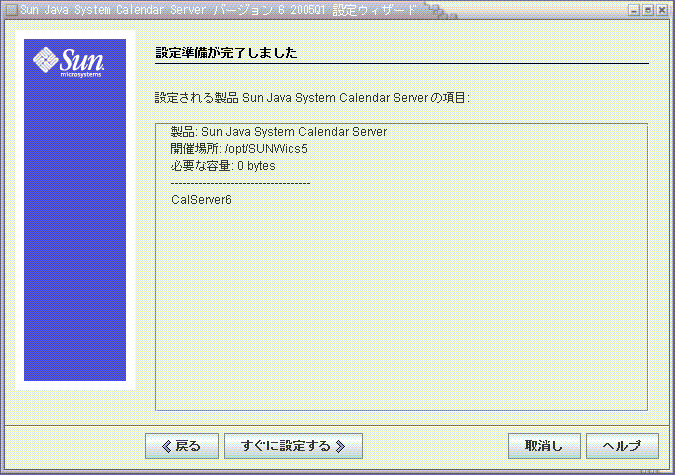Click the label 設定される製品 Sun Java System Calendar Server の項目

pyautogui.click(x=312, y=98)
